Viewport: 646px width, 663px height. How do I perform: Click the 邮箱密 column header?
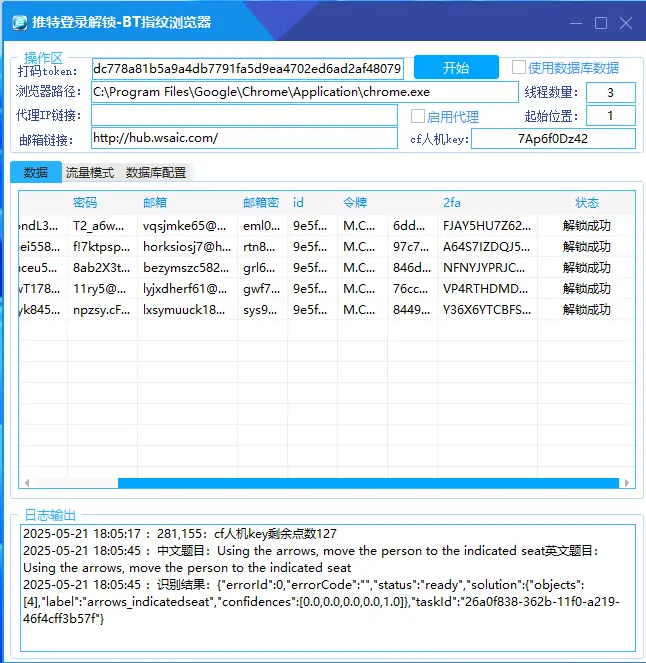tap(262, 203)
